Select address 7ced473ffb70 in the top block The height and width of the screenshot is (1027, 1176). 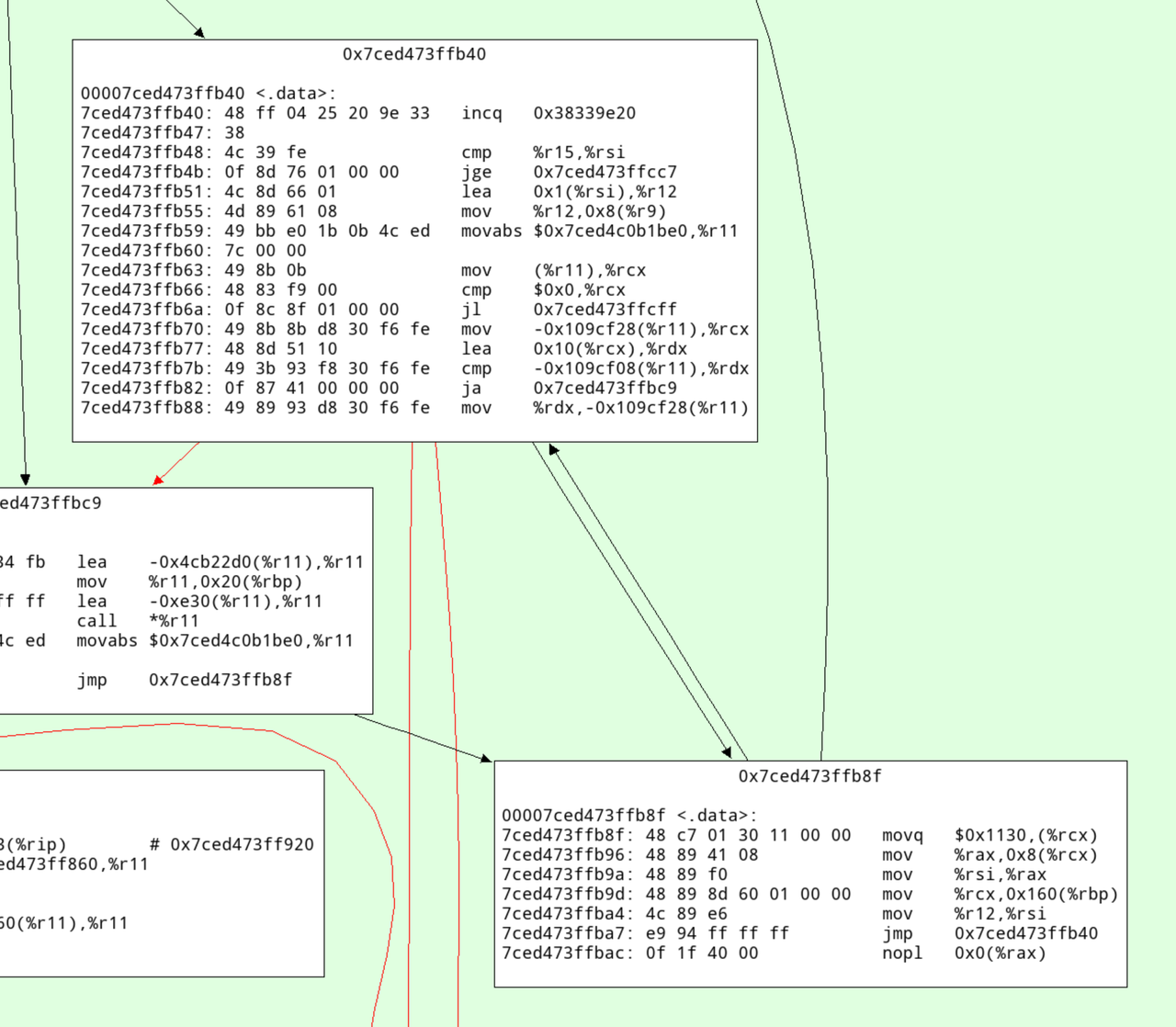point(140,329)
